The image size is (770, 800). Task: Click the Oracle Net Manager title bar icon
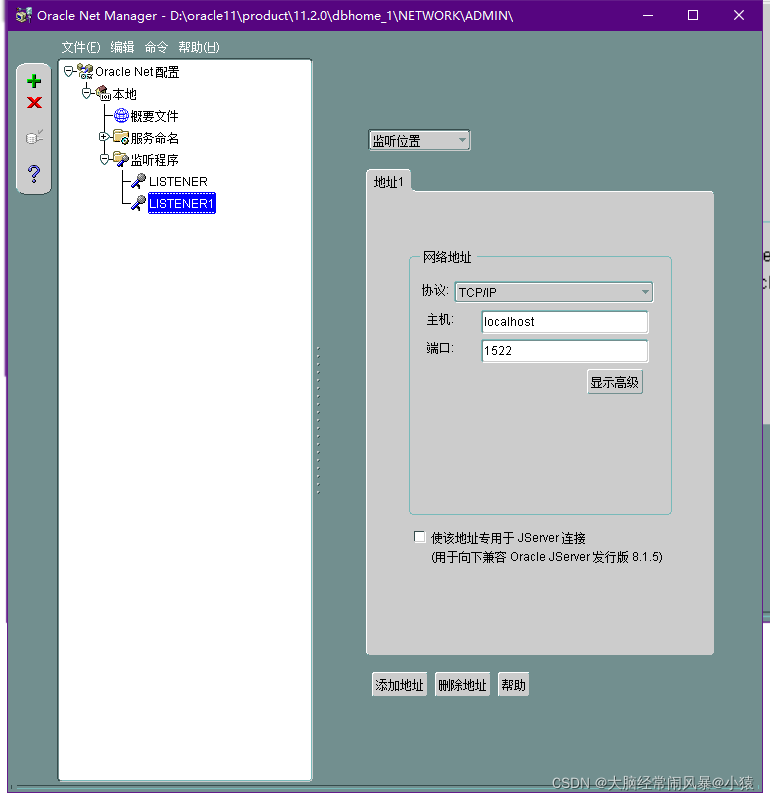point(24,15)
